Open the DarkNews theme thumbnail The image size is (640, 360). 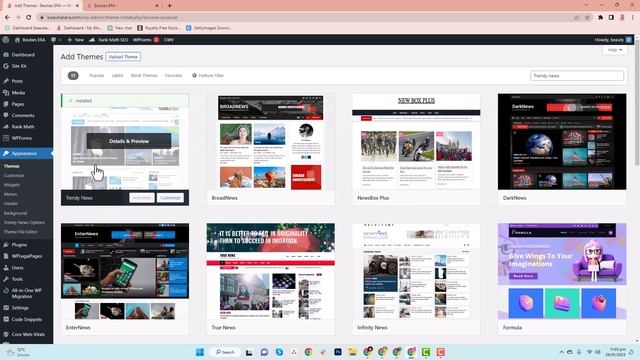coord(562,142)
